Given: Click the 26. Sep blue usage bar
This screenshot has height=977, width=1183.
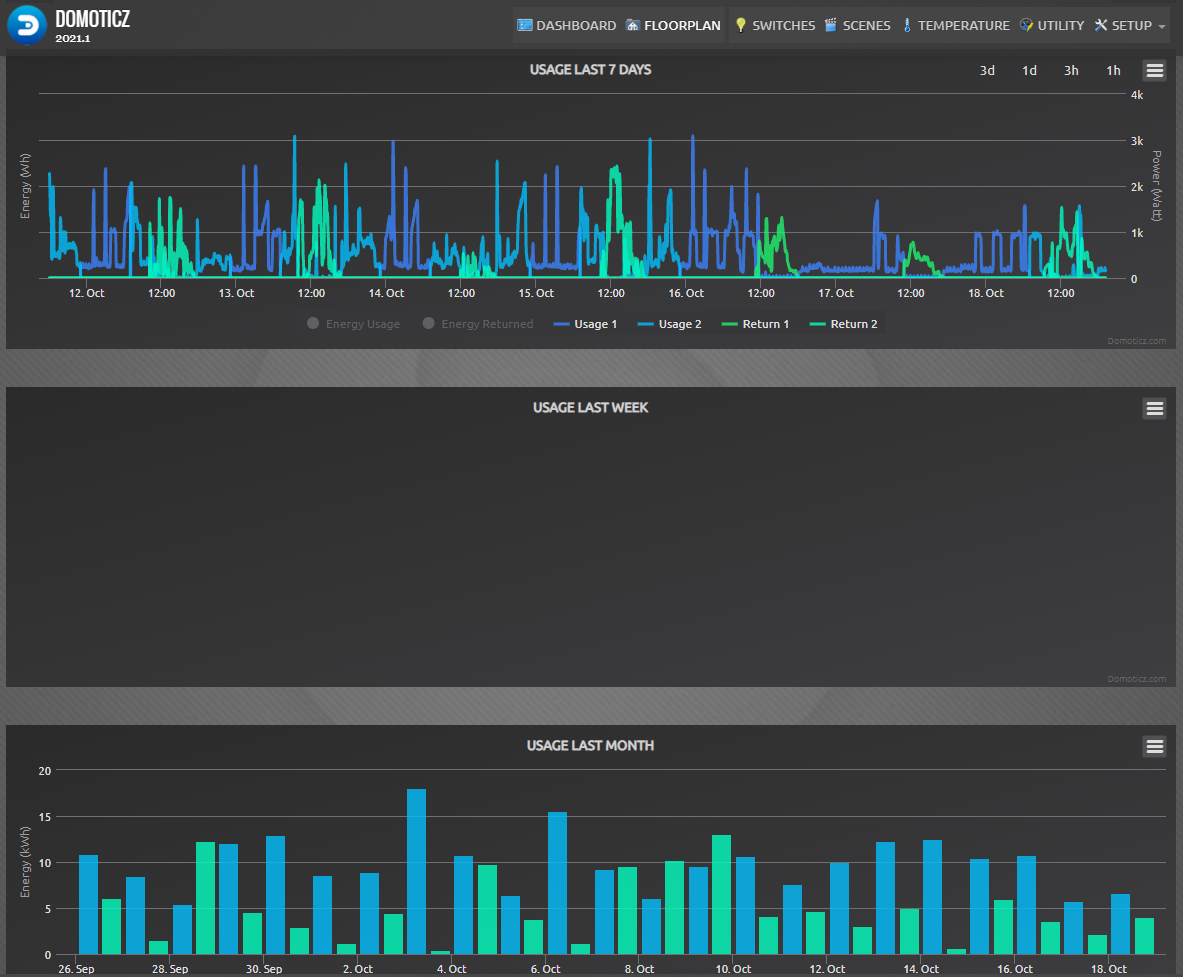Looking at the screenshot, I should [x=88, y=905].
